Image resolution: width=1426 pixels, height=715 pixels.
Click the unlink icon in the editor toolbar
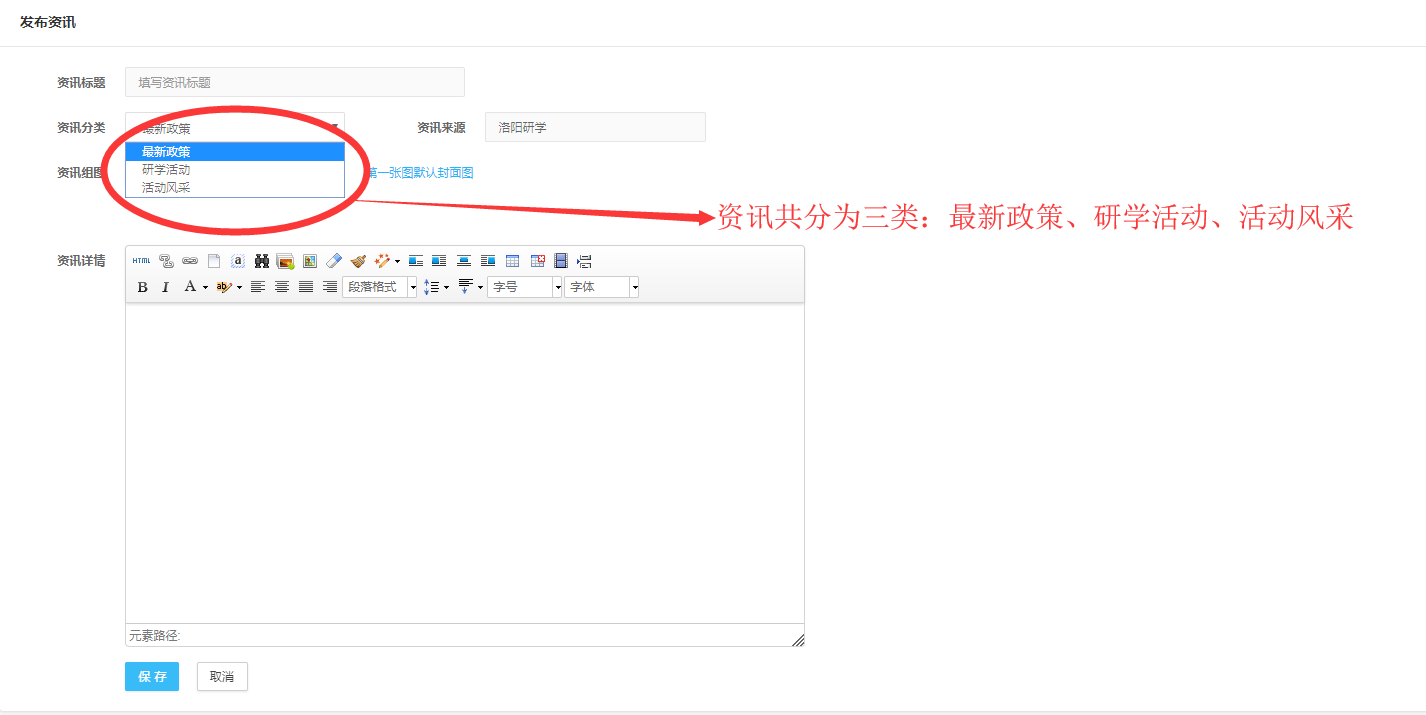pyautogui.click(x=166, y=261)
